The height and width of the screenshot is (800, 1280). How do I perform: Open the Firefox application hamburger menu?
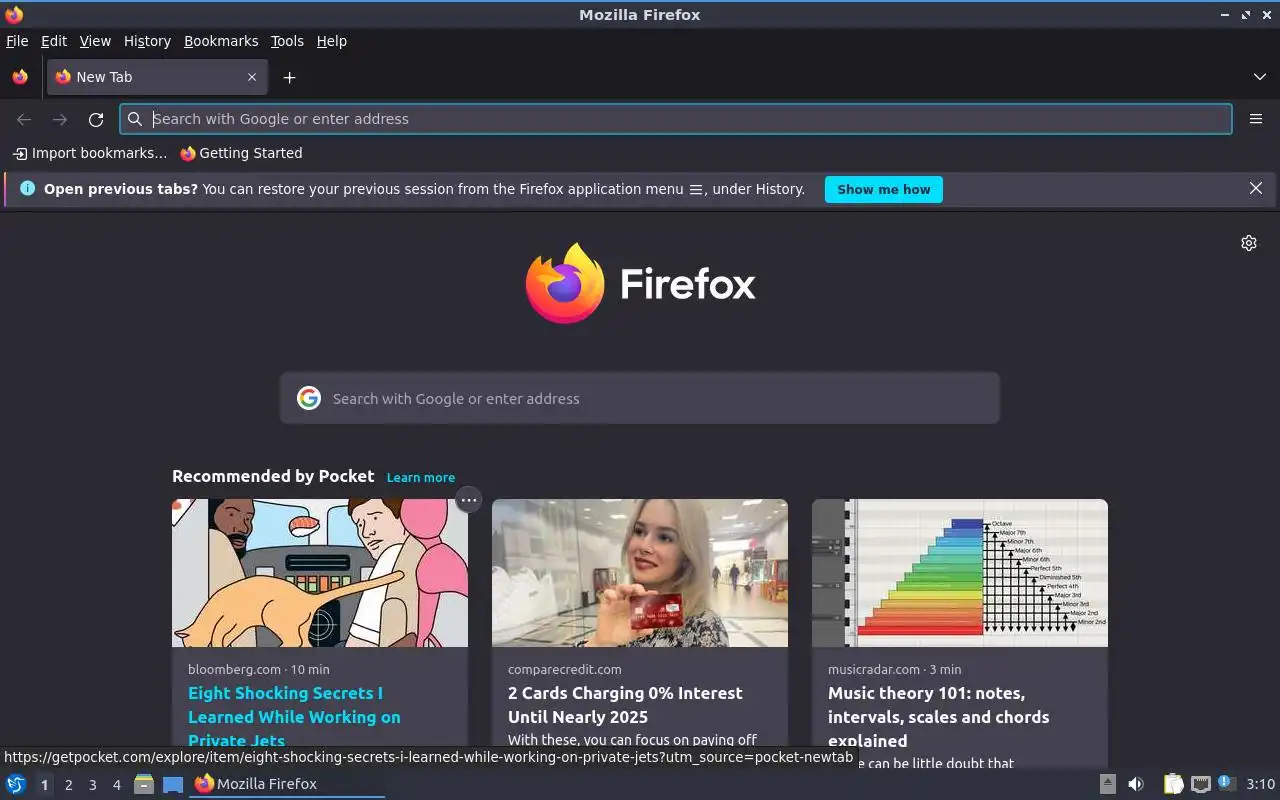(1256, 119)
